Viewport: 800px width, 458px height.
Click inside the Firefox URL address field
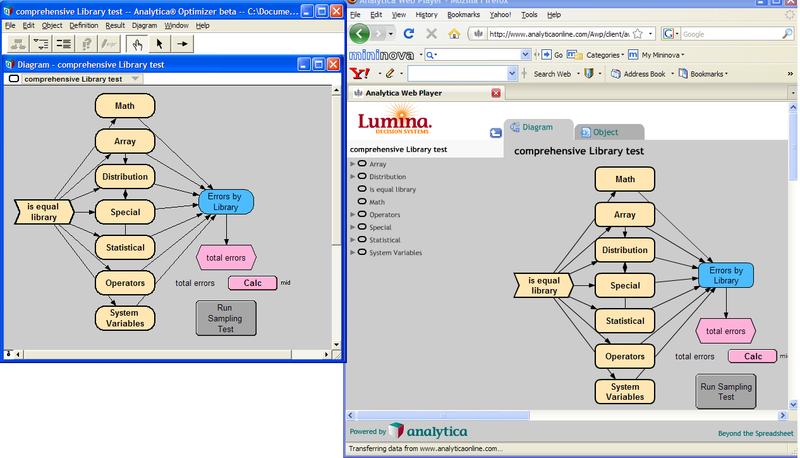(558, 34)
